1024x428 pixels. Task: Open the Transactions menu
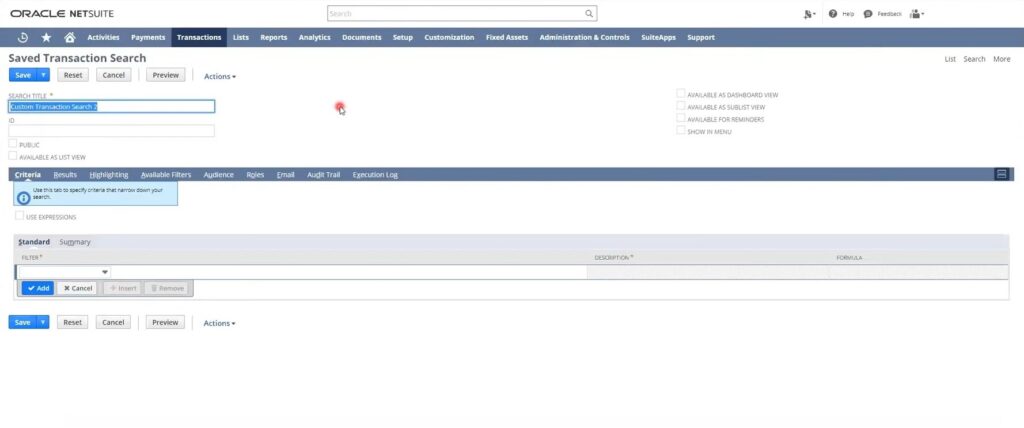[199, 37]
